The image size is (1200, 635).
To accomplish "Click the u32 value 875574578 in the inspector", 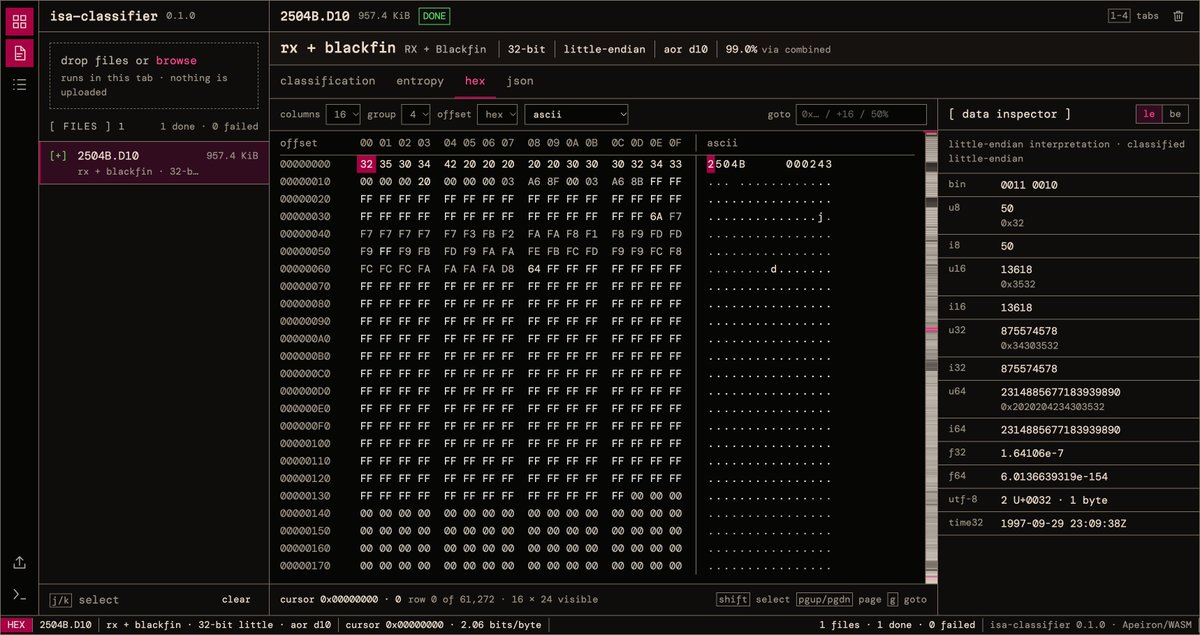I will [x=1029, y=330].
